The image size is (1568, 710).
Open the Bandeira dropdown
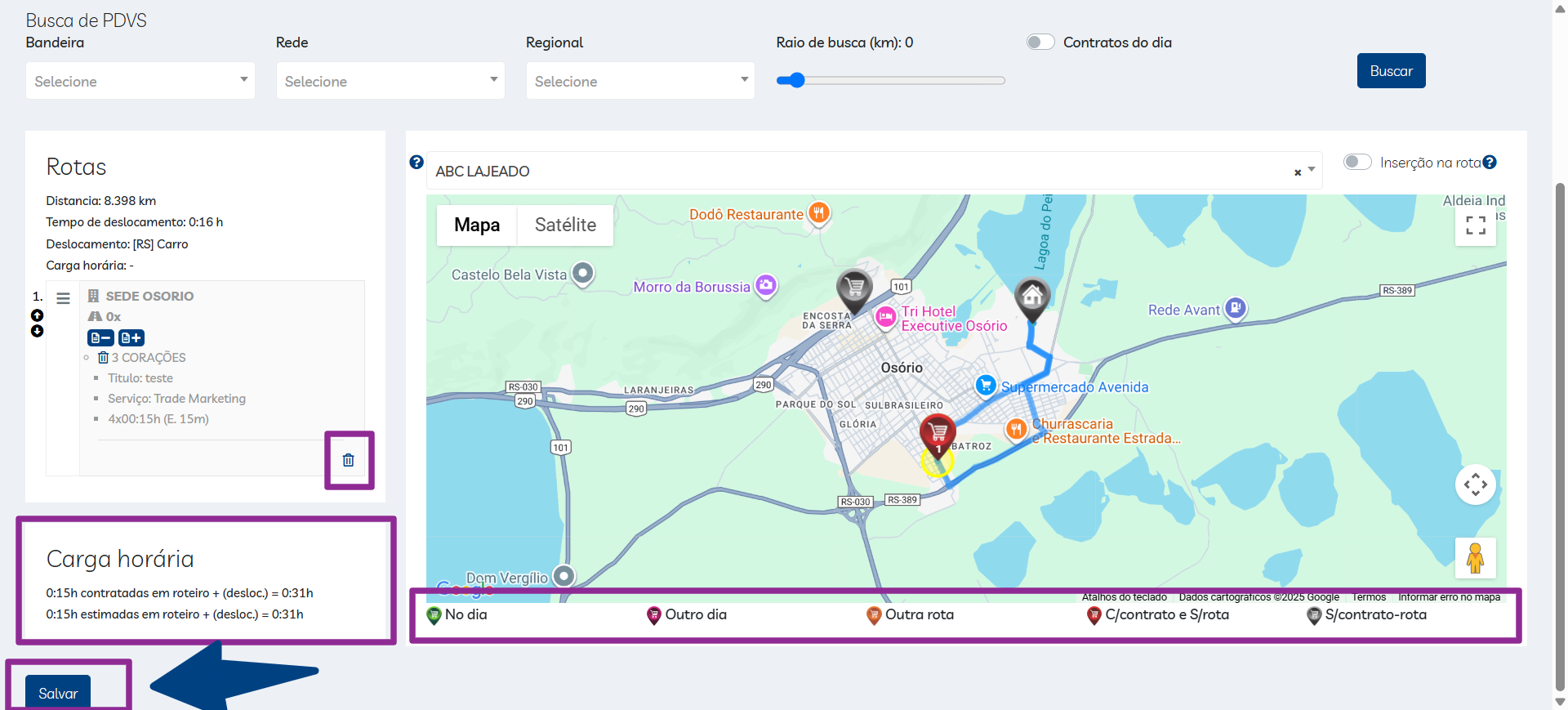pos(140,81)
